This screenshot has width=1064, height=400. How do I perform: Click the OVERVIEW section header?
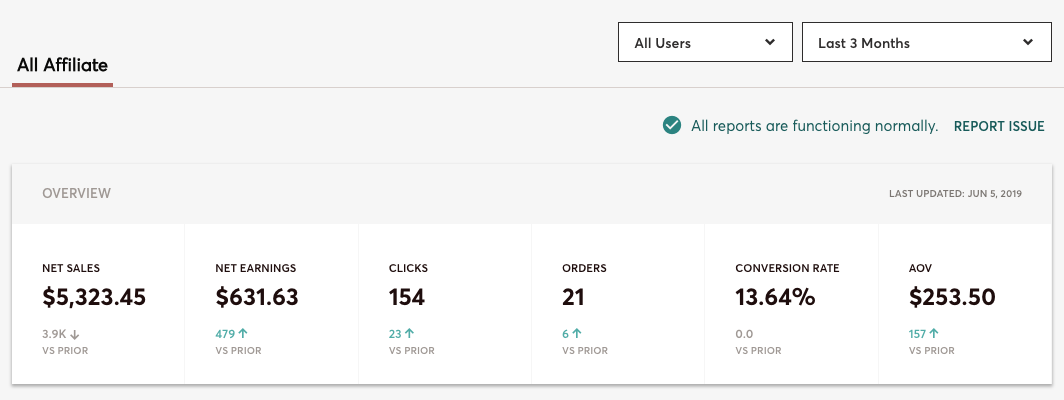(76, 193)
